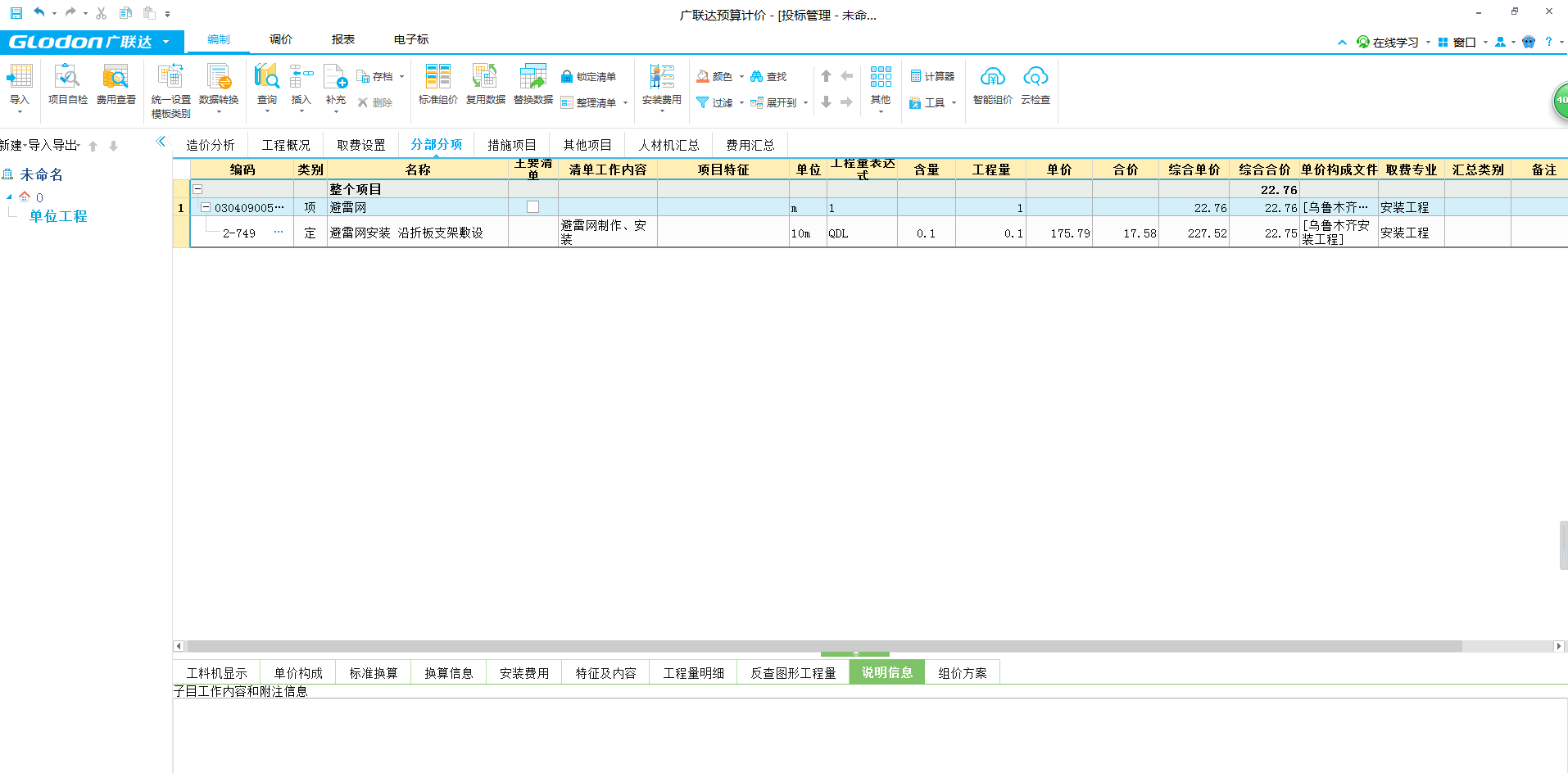Switch to 工料机显示 bottom tab
This screenshot has height=773, width=1568.
(x=217, y=673)
